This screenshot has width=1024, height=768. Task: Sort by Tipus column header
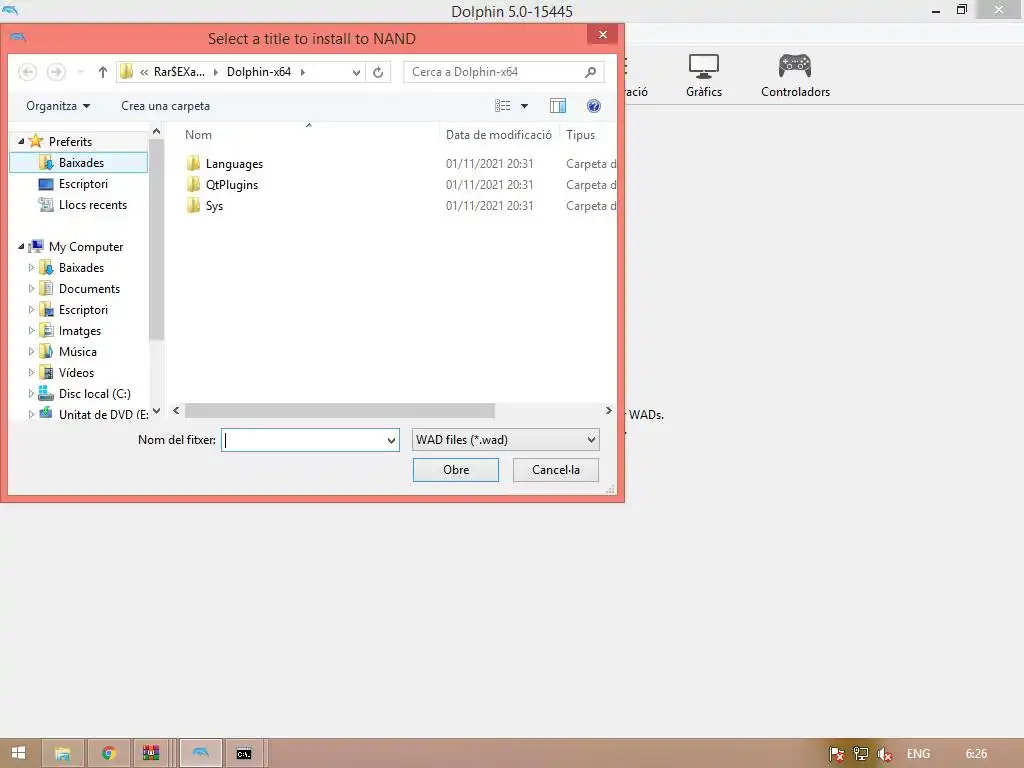coord(581,135)
